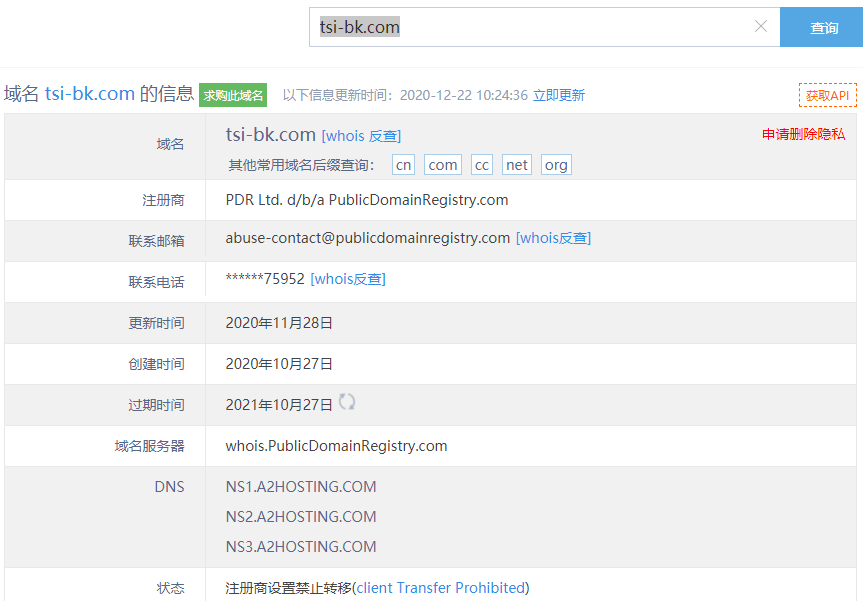Clear search box with the X icon
This screenshot has height=601, width=863.
(x=761, y=27)
